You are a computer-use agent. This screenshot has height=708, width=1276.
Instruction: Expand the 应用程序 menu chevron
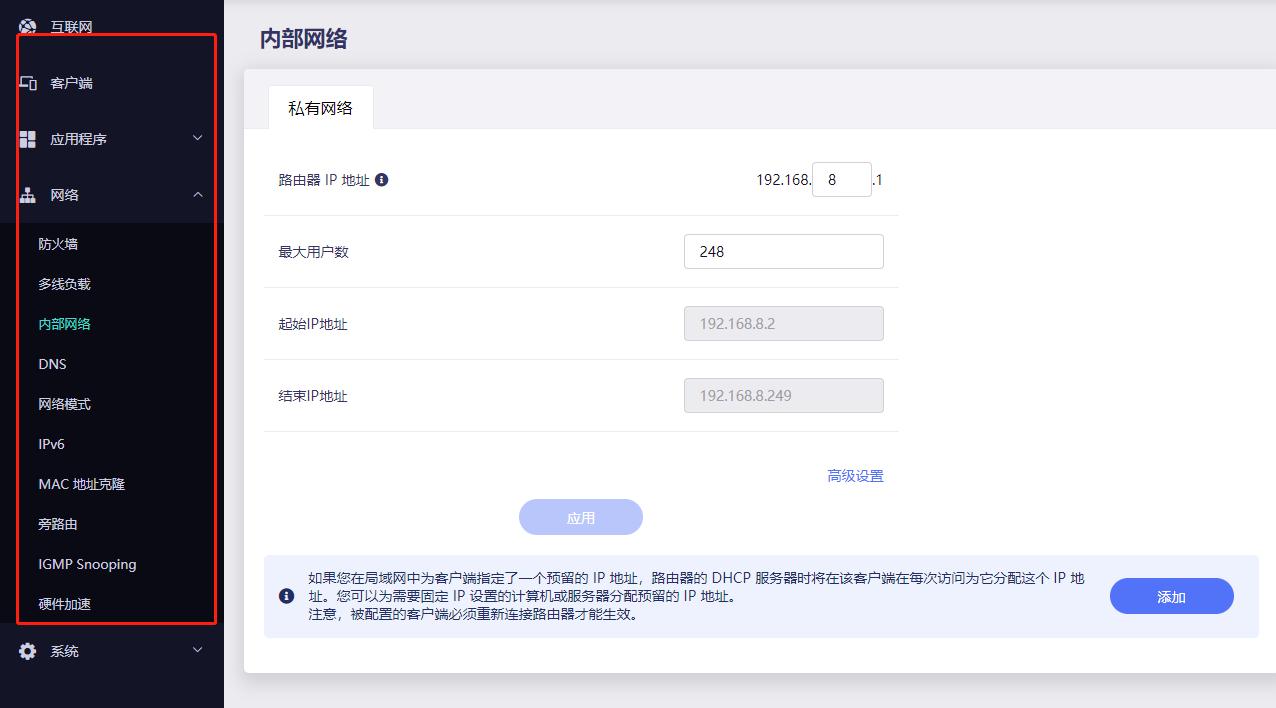coord(198,139)
